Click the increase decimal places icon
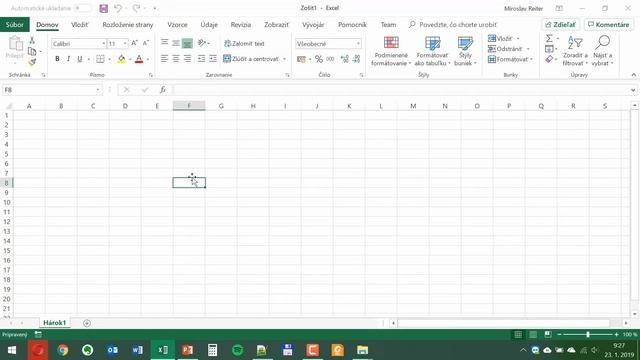 pyautogui.click(x=344, y=59)
